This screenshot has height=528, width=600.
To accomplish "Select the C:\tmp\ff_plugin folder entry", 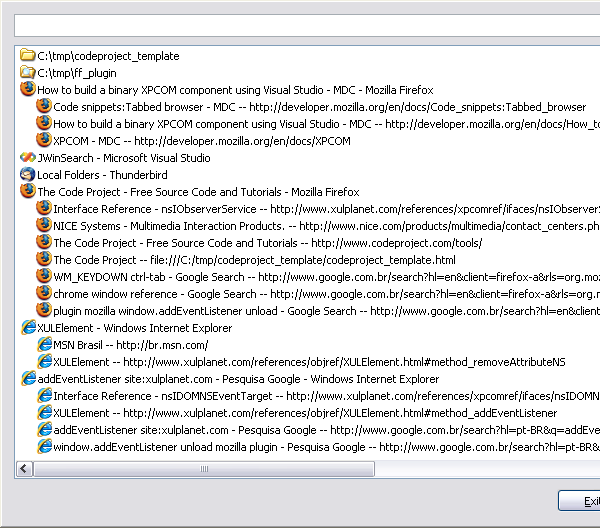I will coord(77,73).
